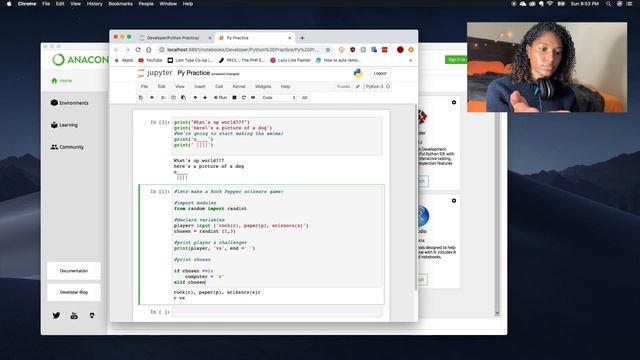
Task: Select the Py Practice browser tab
Action: (x=253, y=38)
